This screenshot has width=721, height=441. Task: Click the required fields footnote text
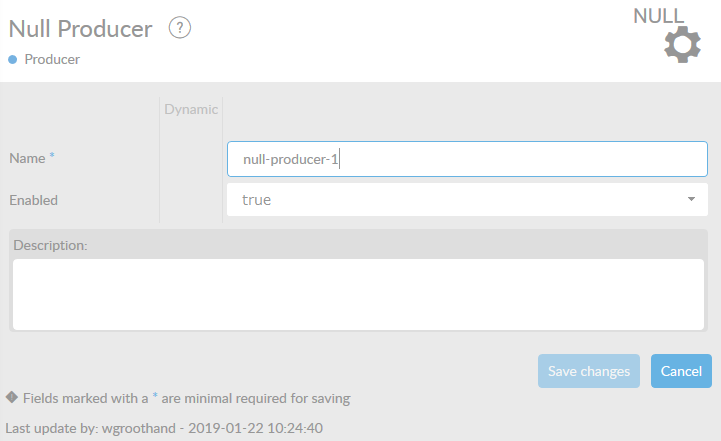point(186,398)
